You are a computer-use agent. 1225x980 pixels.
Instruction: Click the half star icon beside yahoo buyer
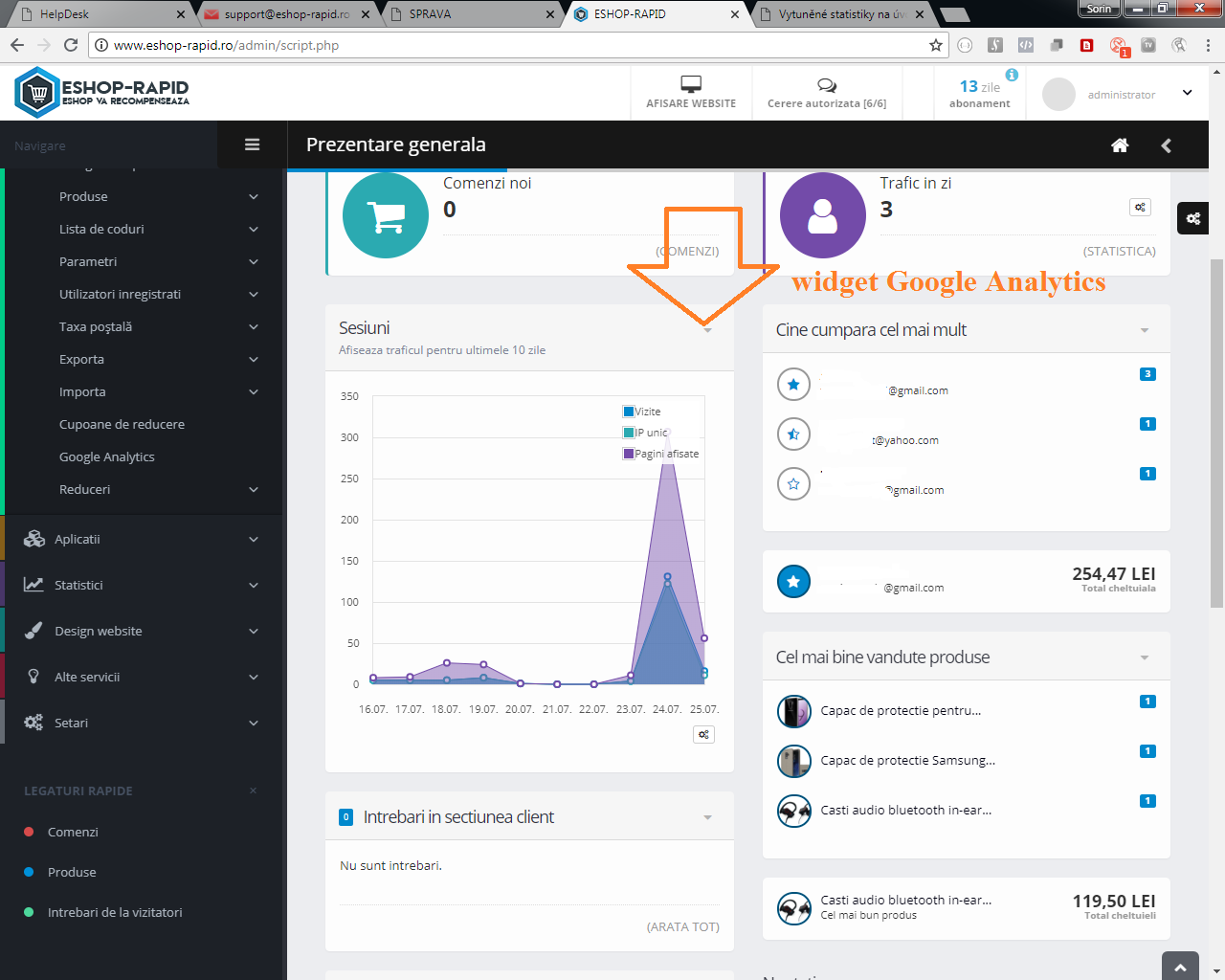793,434
